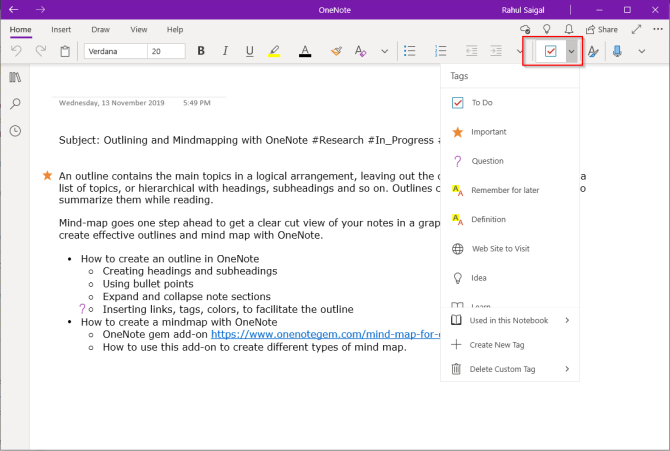Choose Create New Tag
The width and height of the screenshot is (670, 451).
point(510,345)
